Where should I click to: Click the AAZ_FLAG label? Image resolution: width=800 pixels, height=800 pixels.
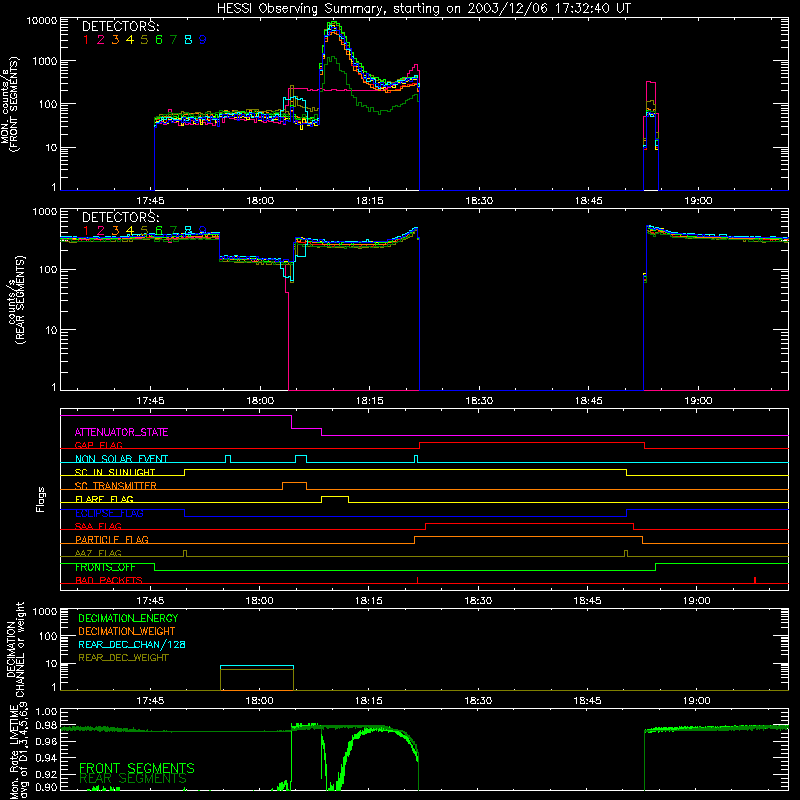pyautogui.click(x=98, y=553)
